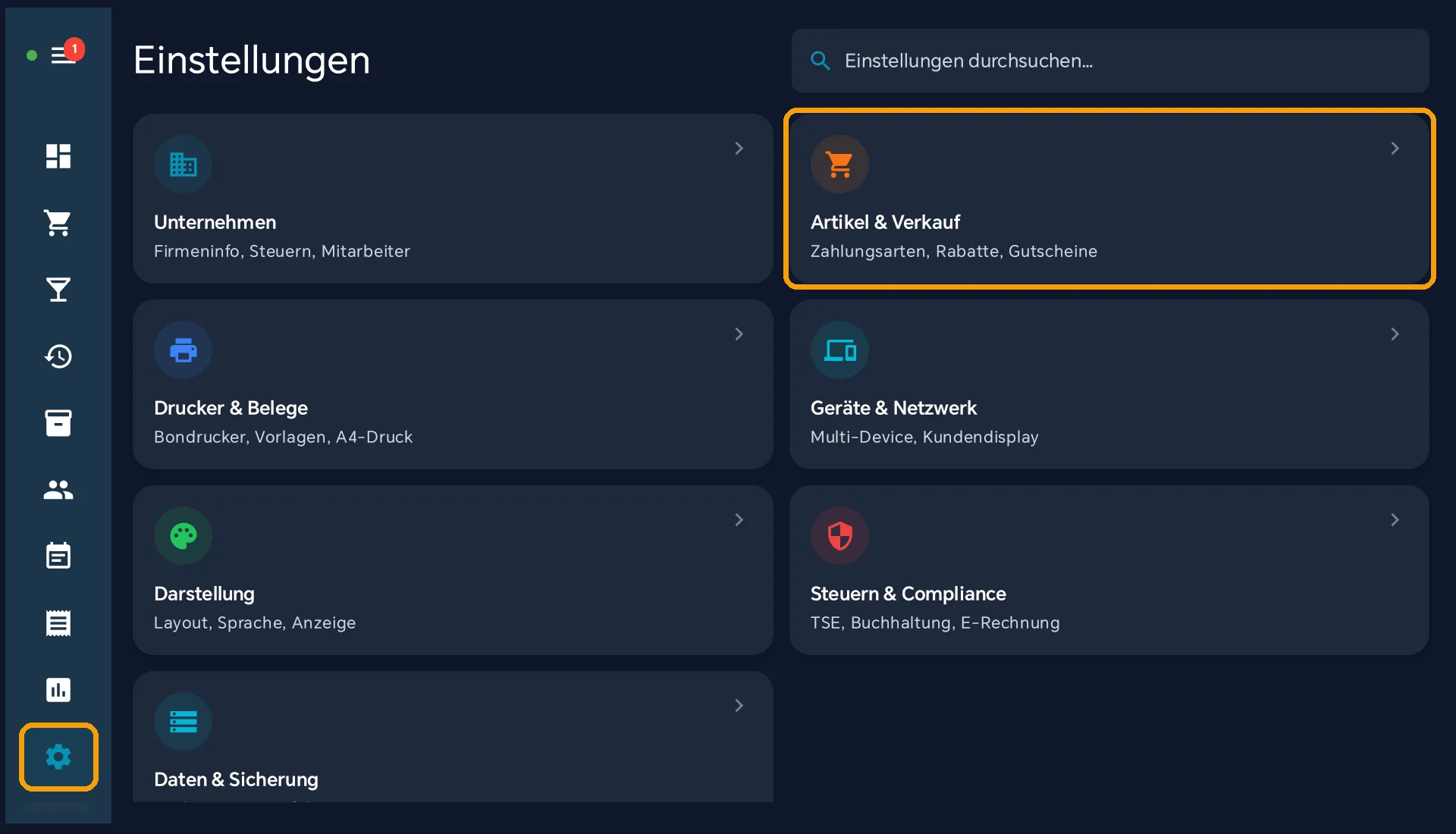
Task: Select the settings gear icon in sidebar
Action: [x=58, y=757]
